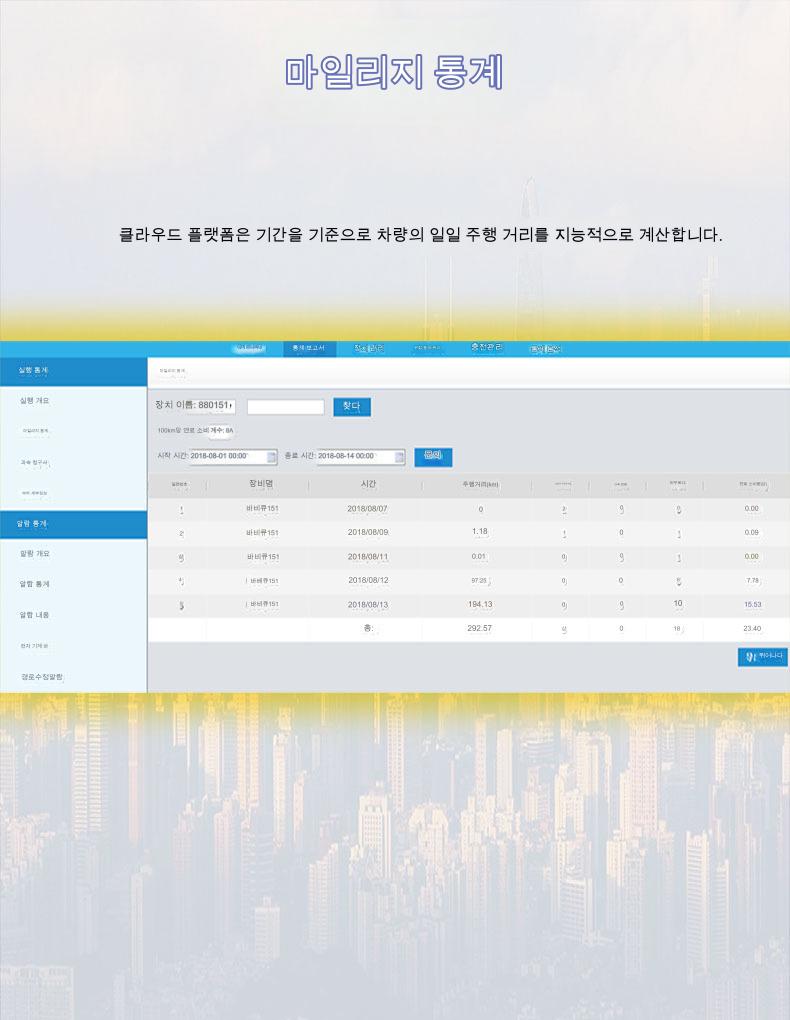Click the blue export button at bottom right
Image resolution: width=790 pixels, height=1020 pixels.
coord(762,656)
